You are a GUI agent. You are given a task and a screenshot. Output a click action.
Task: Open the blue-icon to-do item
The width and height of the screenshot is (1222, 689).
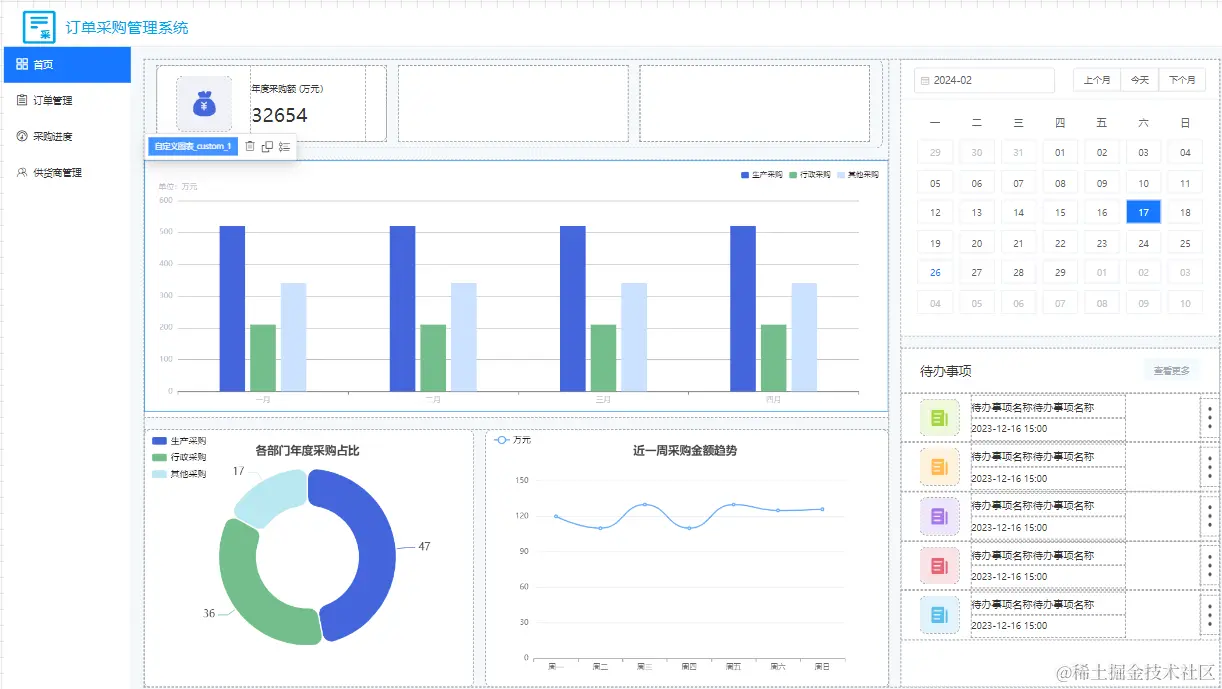pos(939,614)
